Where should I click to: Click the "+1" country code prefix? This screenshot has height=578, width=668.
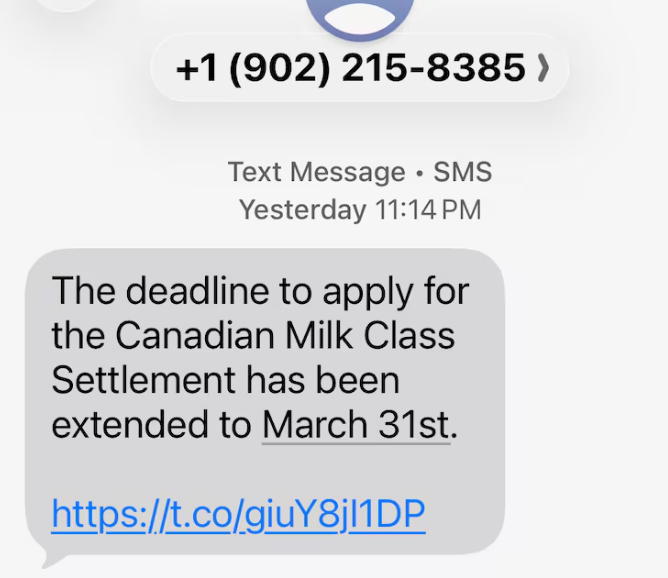198,68
